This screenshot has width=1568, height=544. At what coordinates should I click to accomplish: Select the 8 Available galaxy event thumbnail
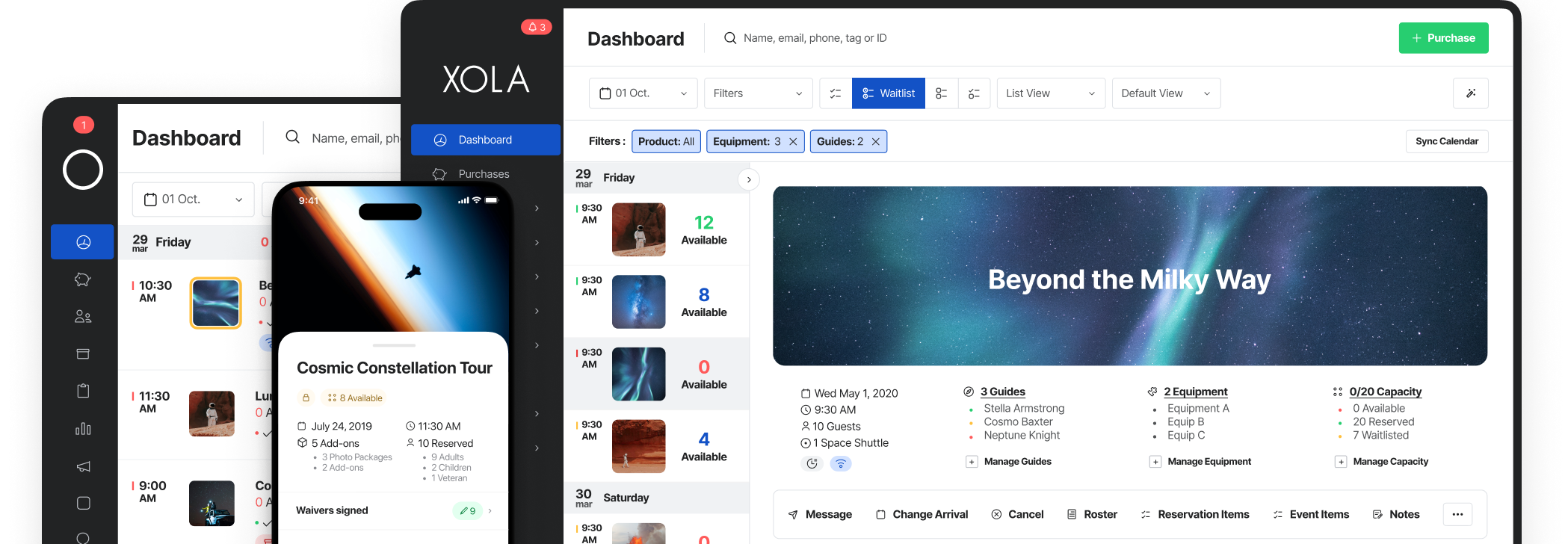pos(638,302)
